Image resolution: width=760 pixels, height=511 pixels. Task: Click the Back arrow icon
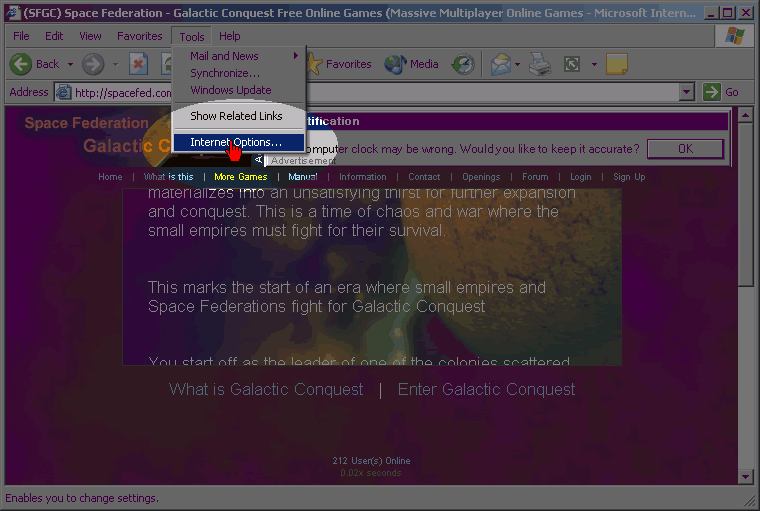pyautogui.click(x=21, y=64)
